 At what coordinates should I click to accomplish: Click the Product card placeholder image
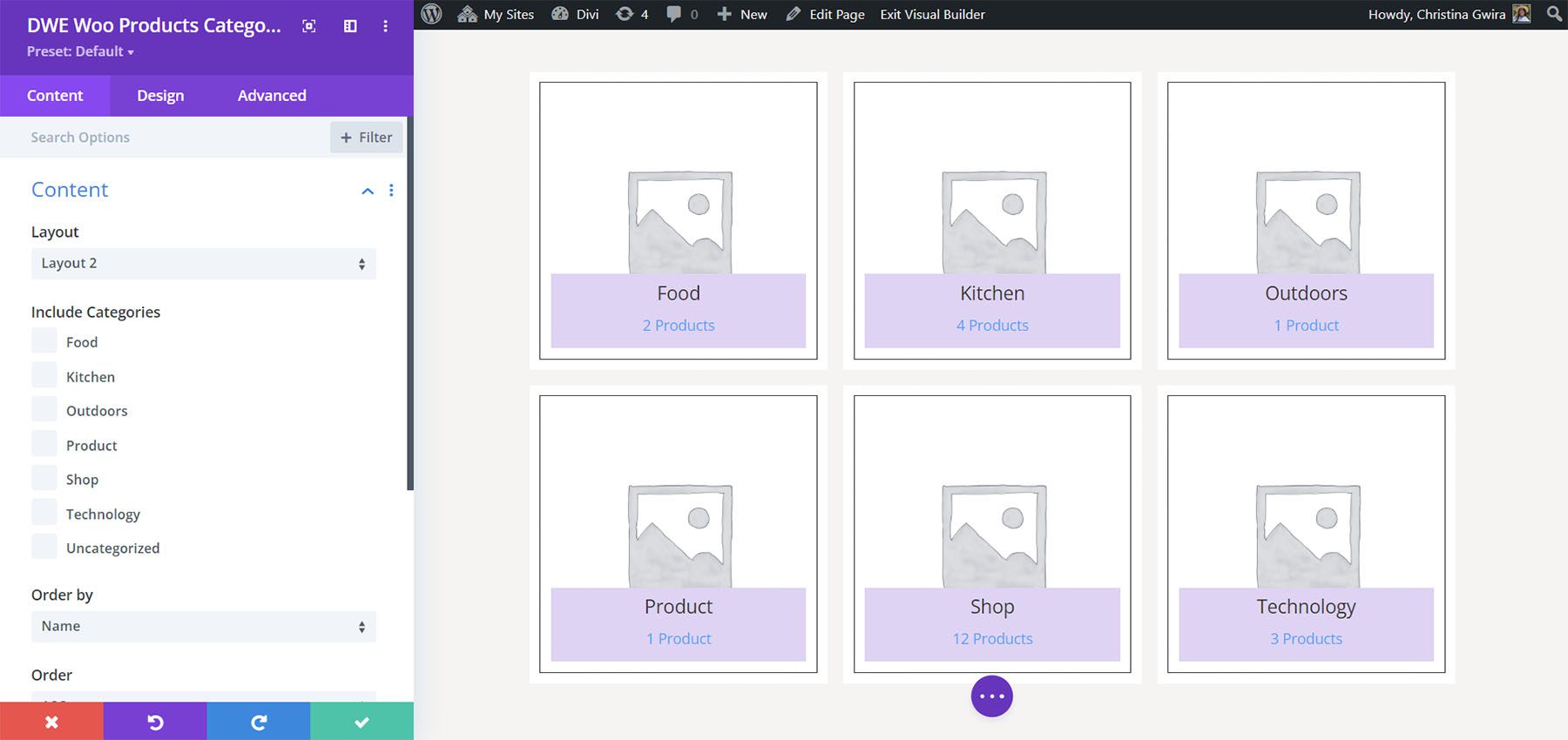679,536
